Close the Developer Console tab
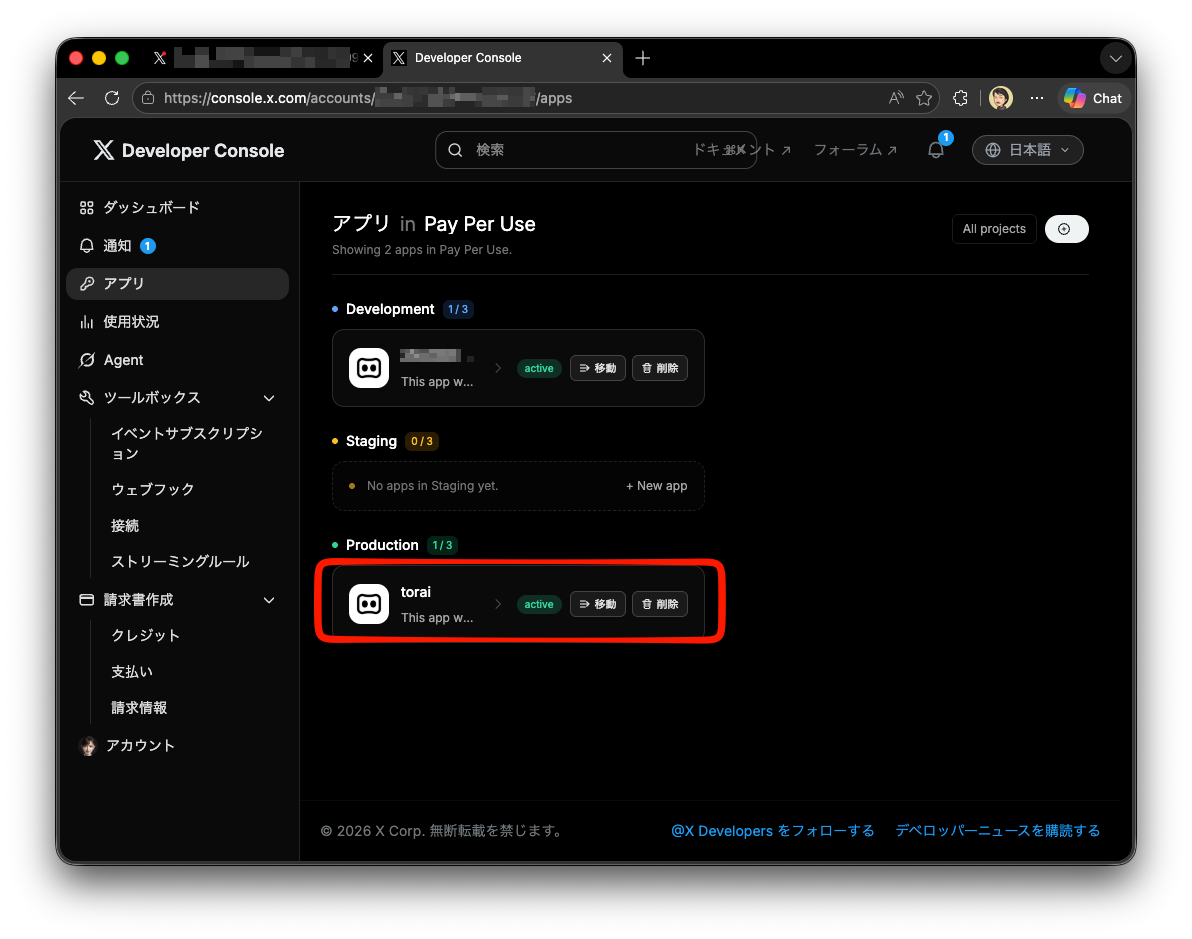Image resolution: width=1192 pixels, height=939 pixels. coord(607,58)
